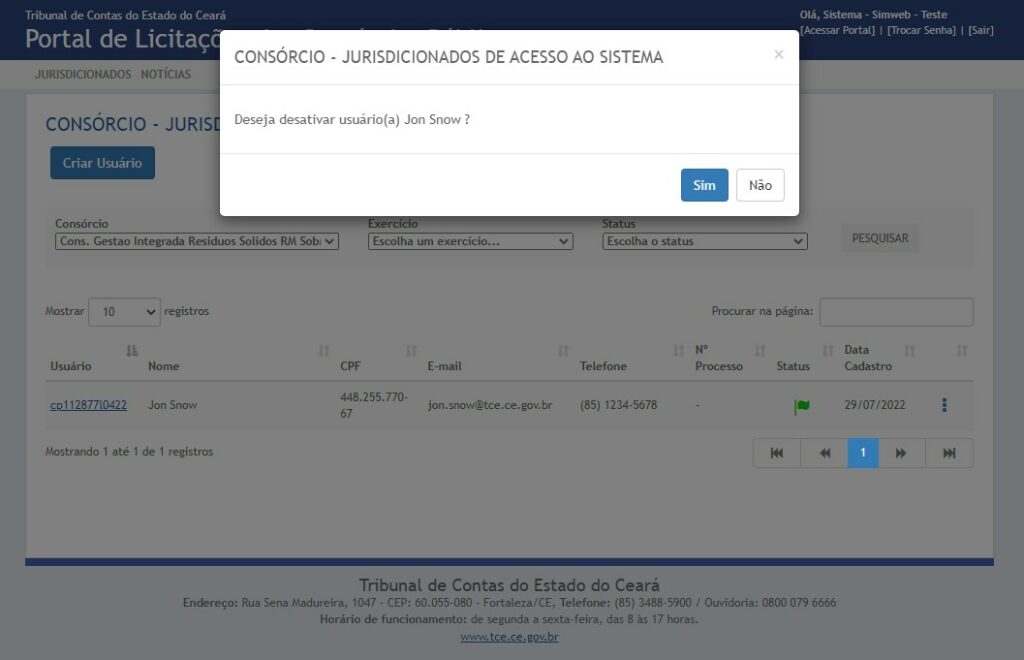Open user link cp11287710422
The width and height of the screenshot is (1024, 660).
click(89, 405)
